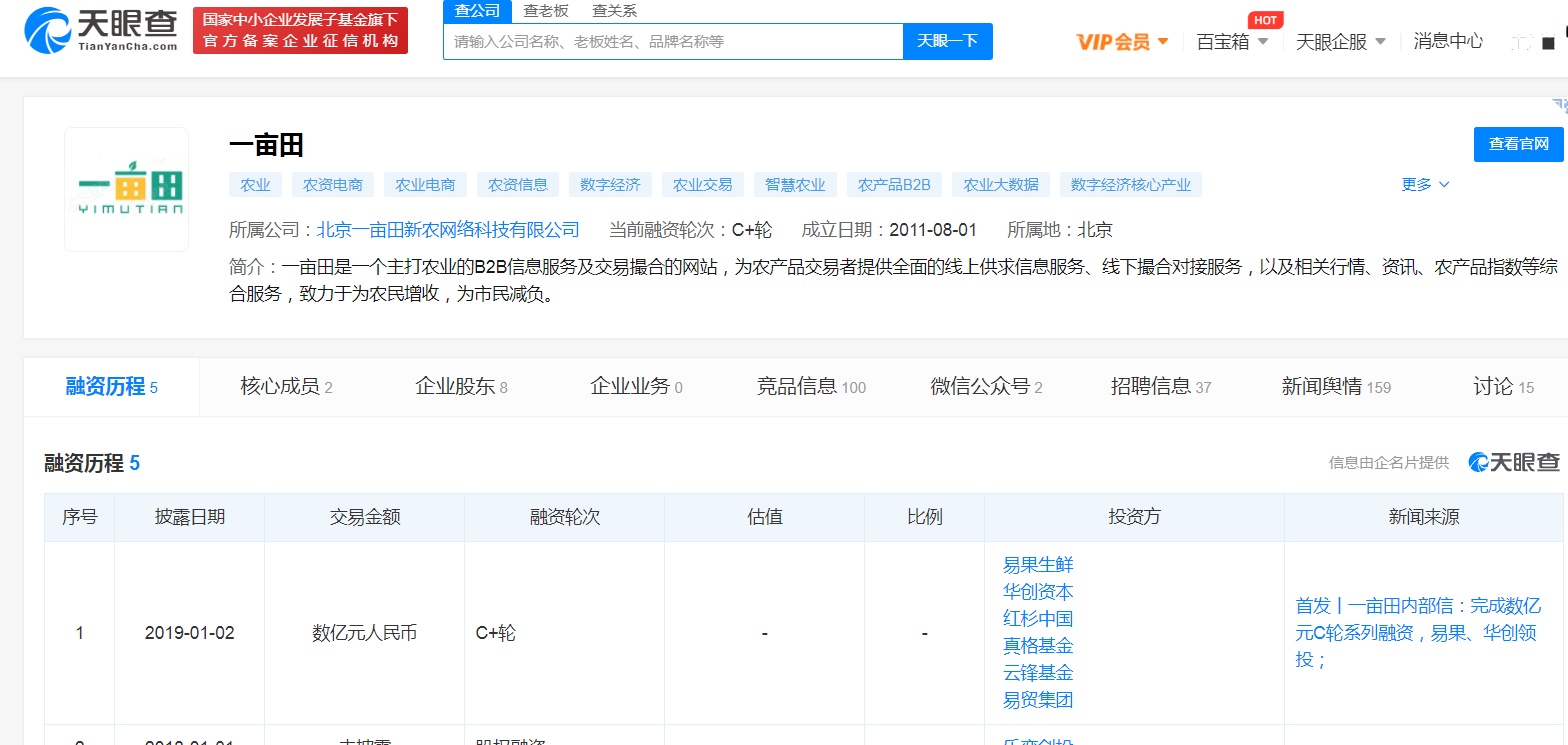Viewport: 1568px width, 745px height.
Task: Click the 数字经济核心产业 tag
Action: pos(1131,184)
